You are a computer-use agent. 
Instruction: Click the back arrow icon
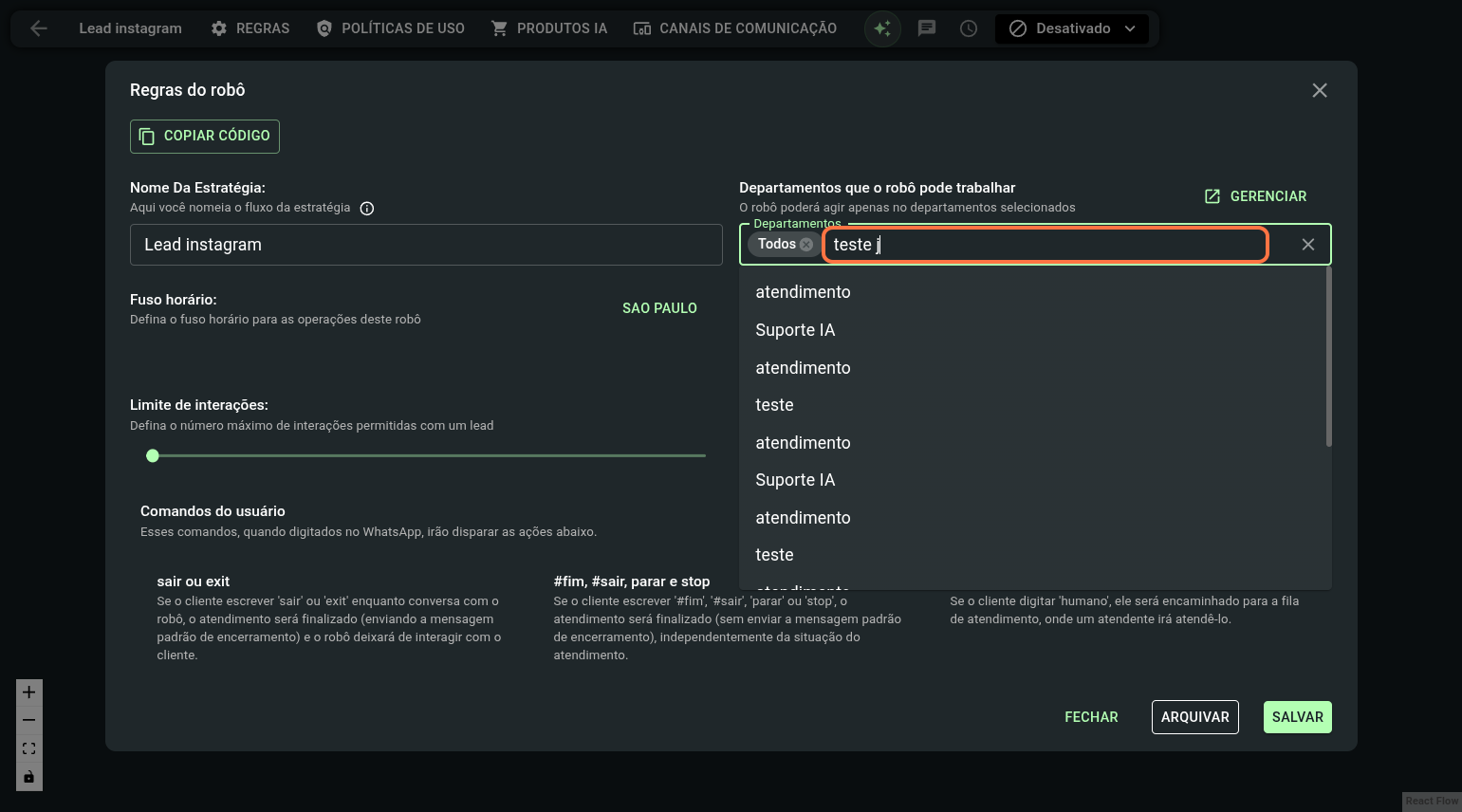(x=39, y=28)
